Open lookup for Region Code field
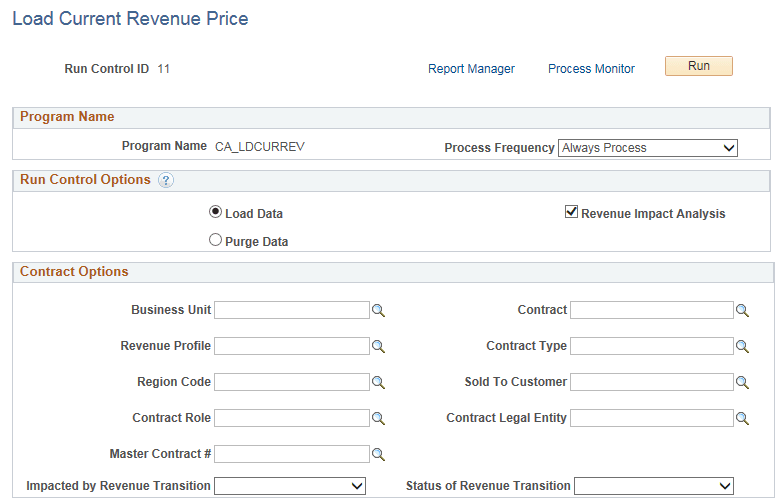 (x=379, y=382)
